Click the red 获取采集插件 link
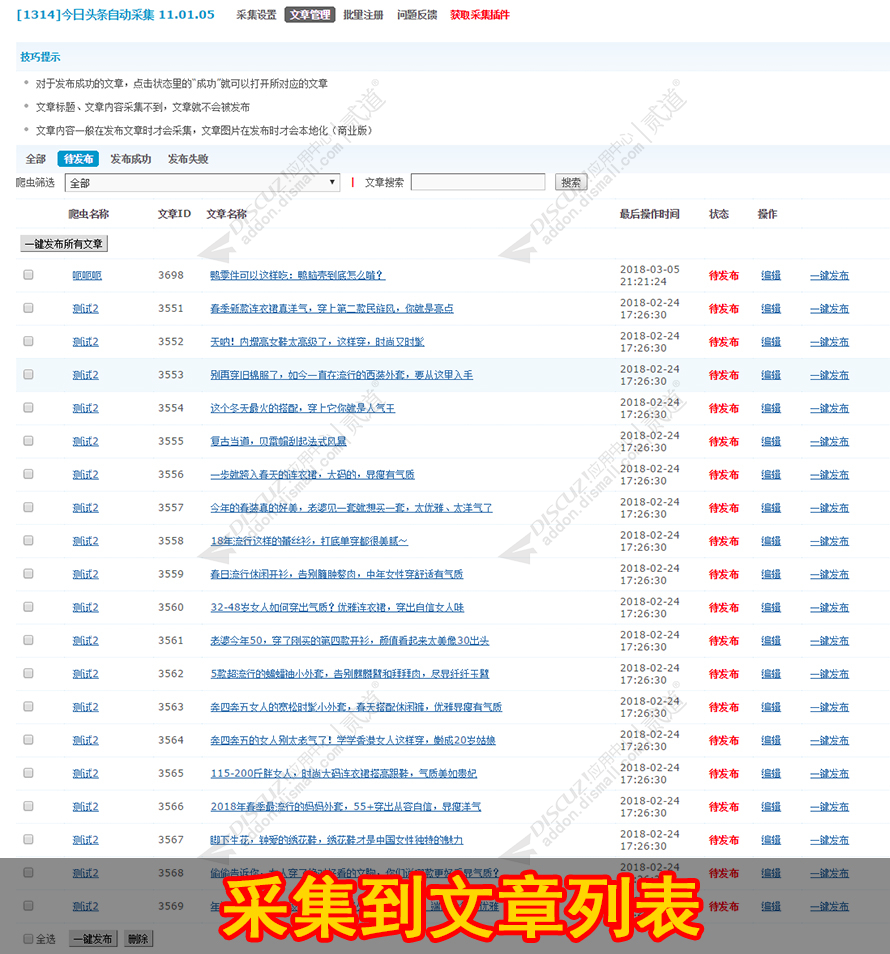Screen dimensions: 890x954 tap(479, 15)
